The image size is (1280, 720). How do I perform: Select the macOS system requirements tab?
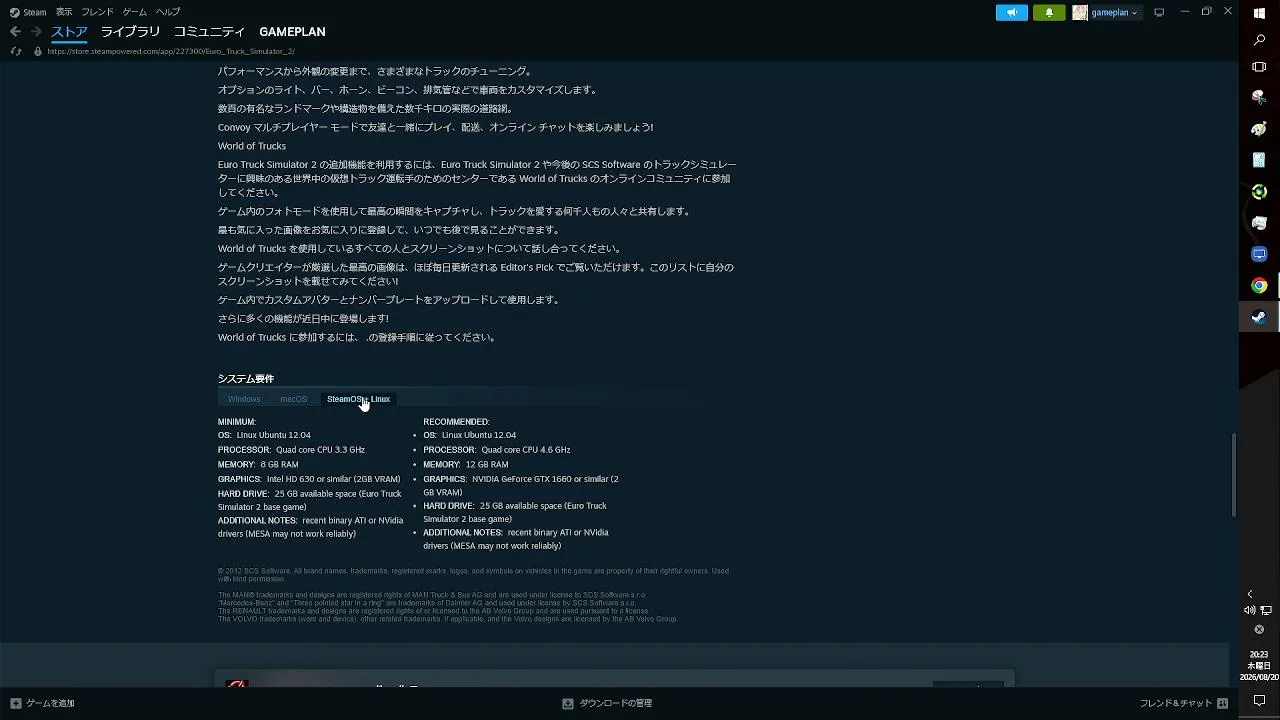(x=294, y=399)
